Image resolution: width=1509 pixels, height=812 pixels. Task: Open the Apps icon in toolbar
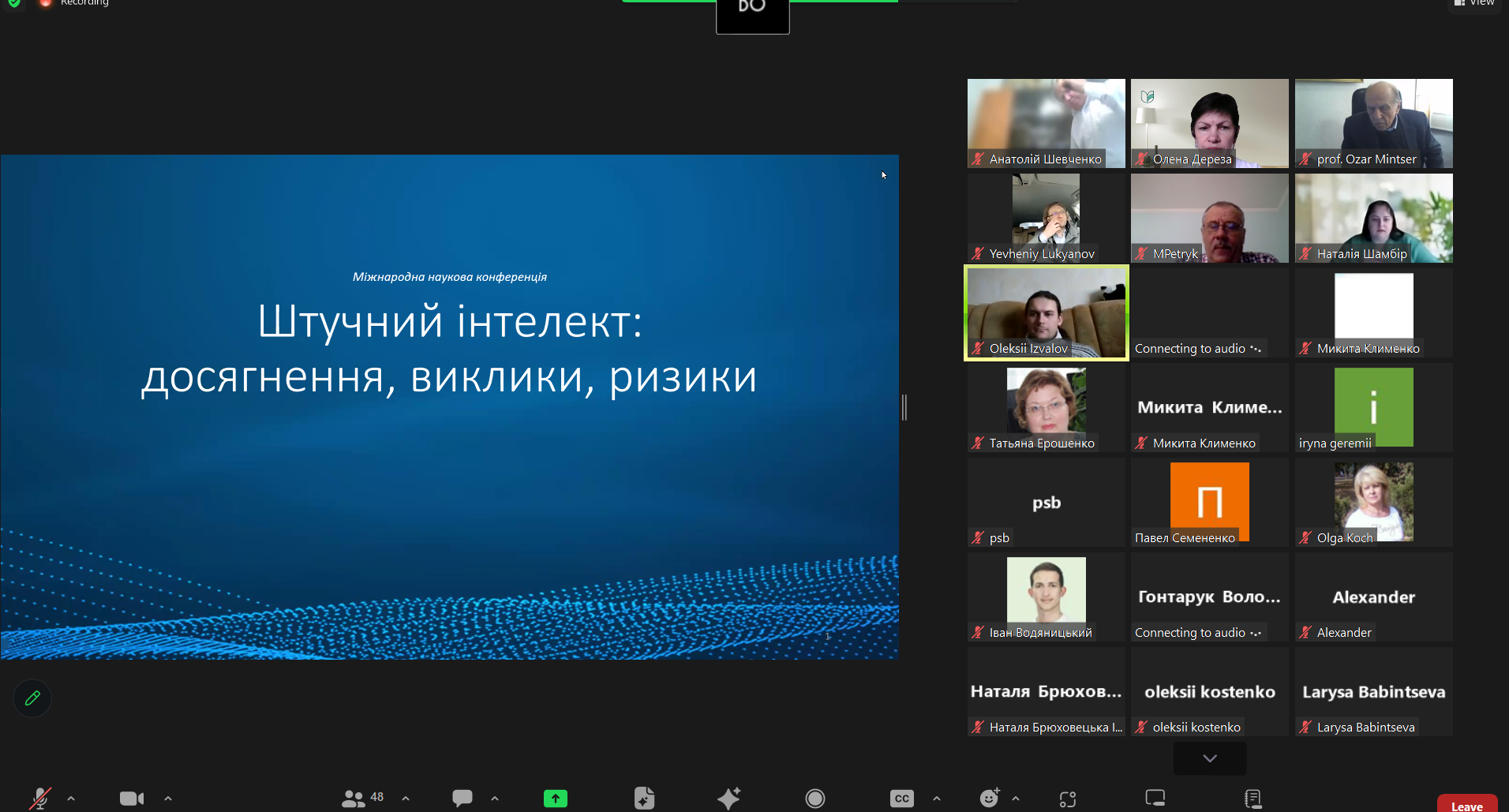pyautogui.click(x=1068, y=799)
